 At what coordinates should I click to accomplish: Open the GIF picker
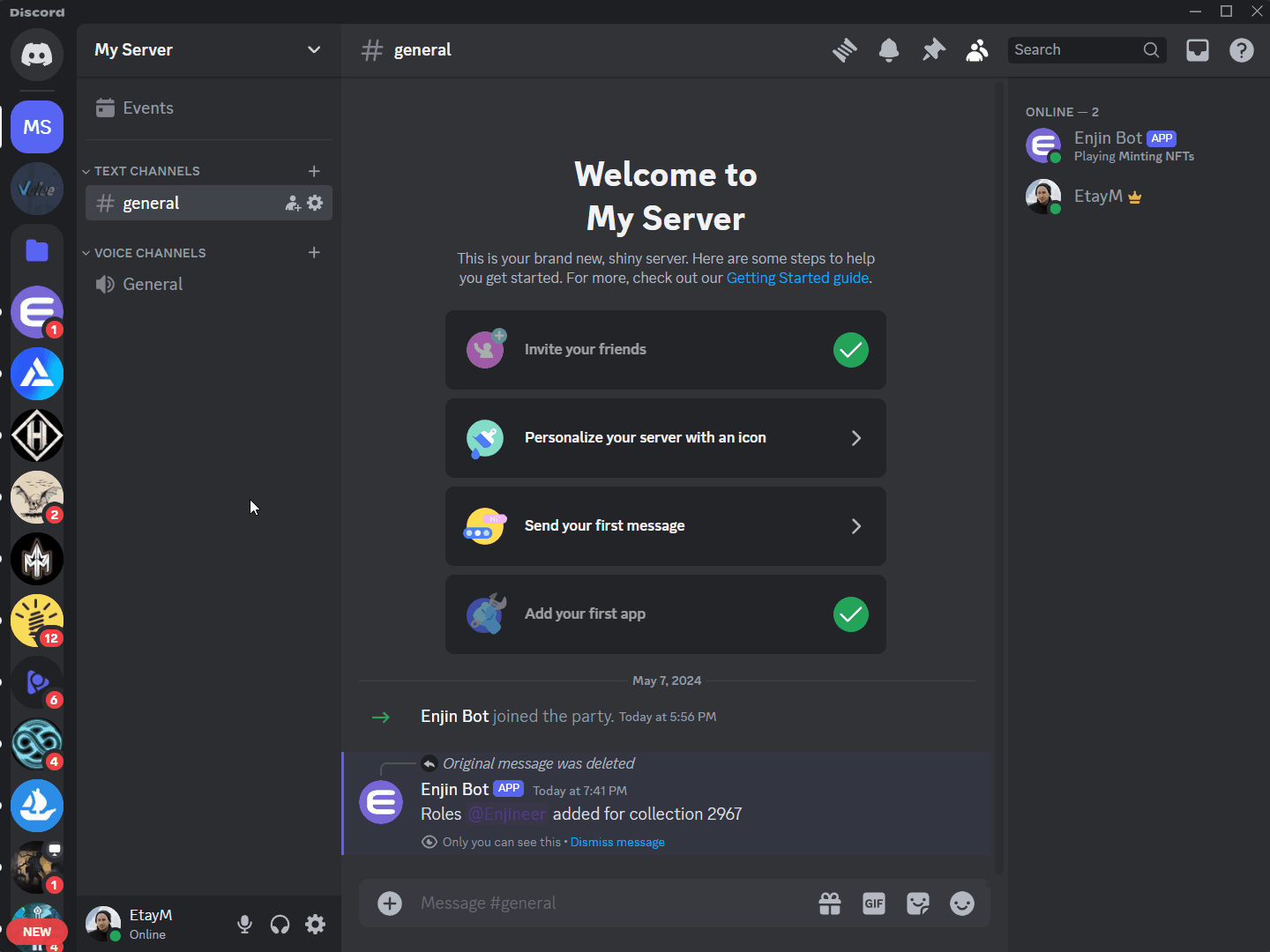click(874, 904)
